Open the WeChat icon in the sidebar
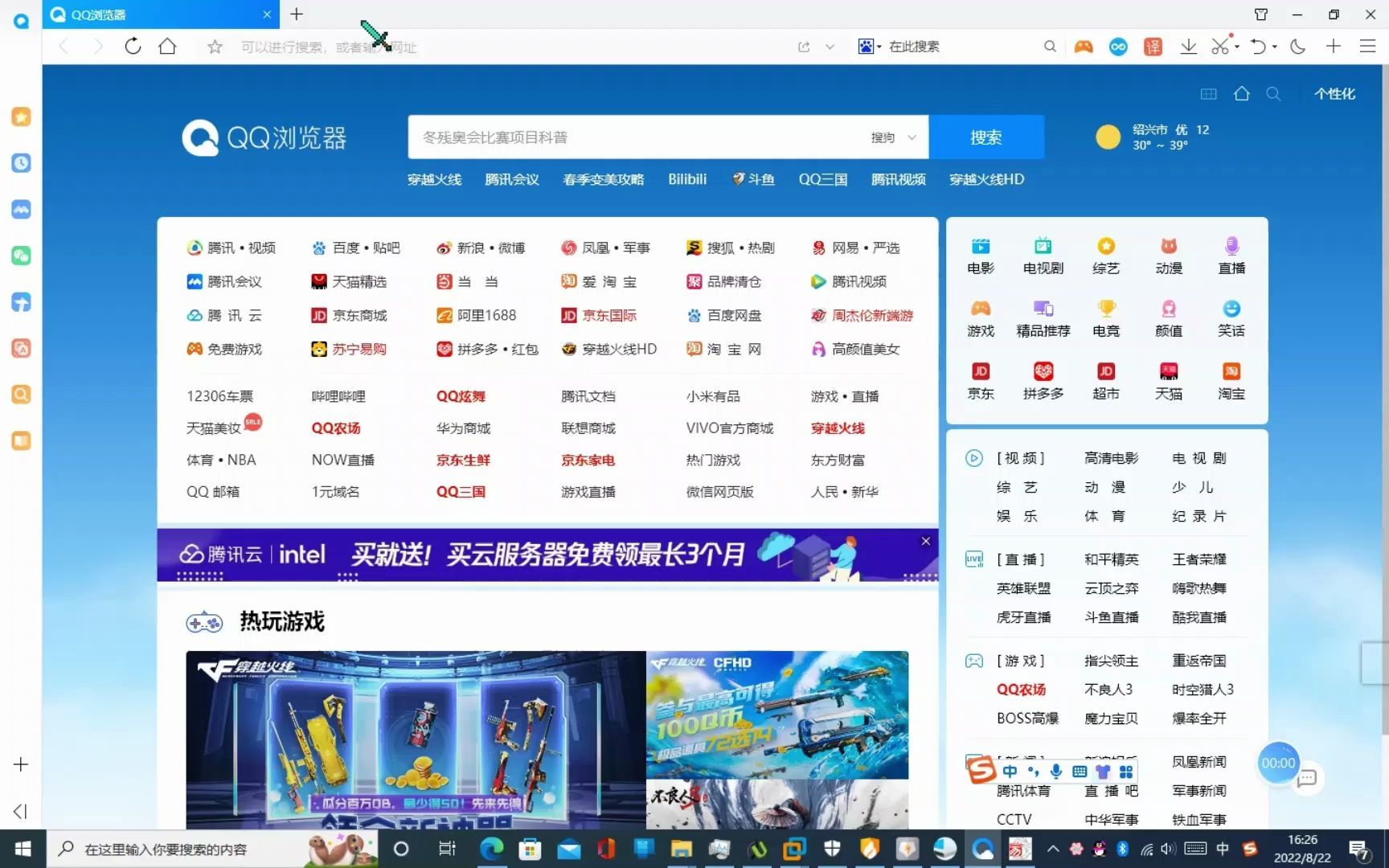 click(22, 256)
